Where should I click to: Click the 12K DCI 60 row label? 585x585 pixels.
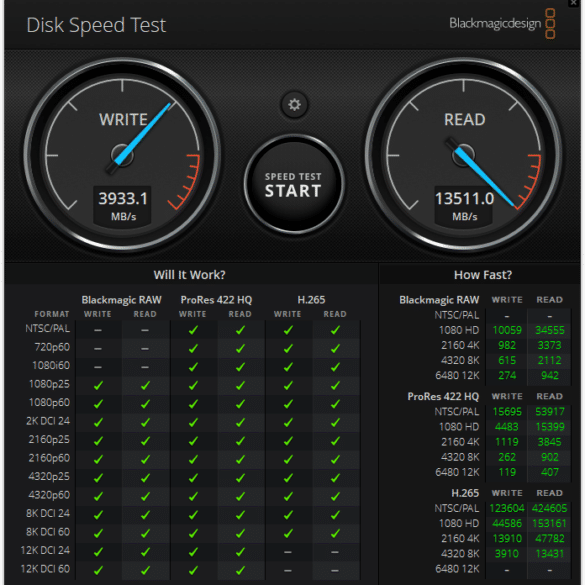tap(45, 569)
